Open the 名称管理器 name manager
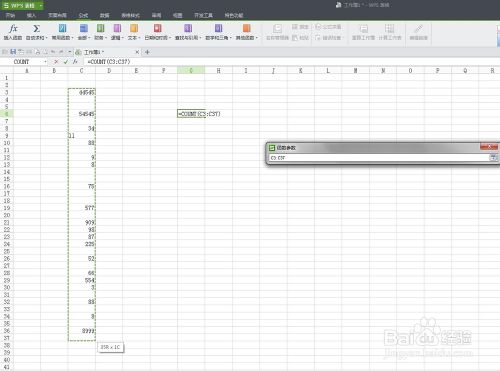Viewport: 500px width, 371px height. (277, 32)
